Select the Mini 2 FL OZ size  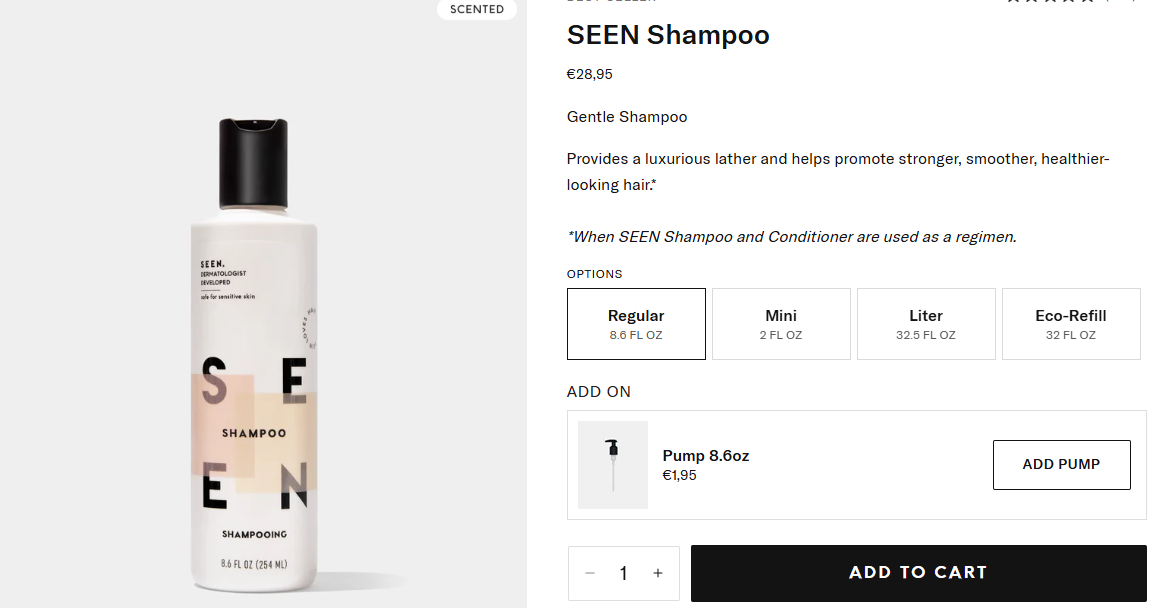click(781, 324)
